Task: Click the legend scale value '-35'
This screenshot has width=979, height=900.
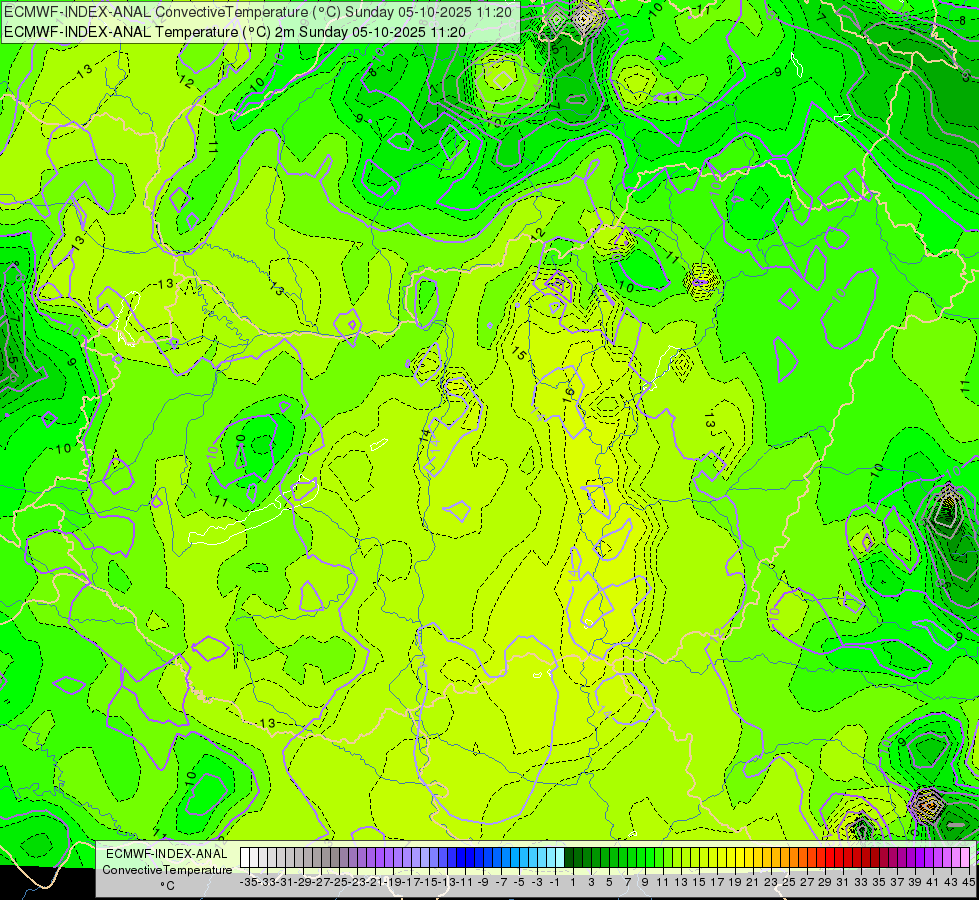Action: pos(248,882)
